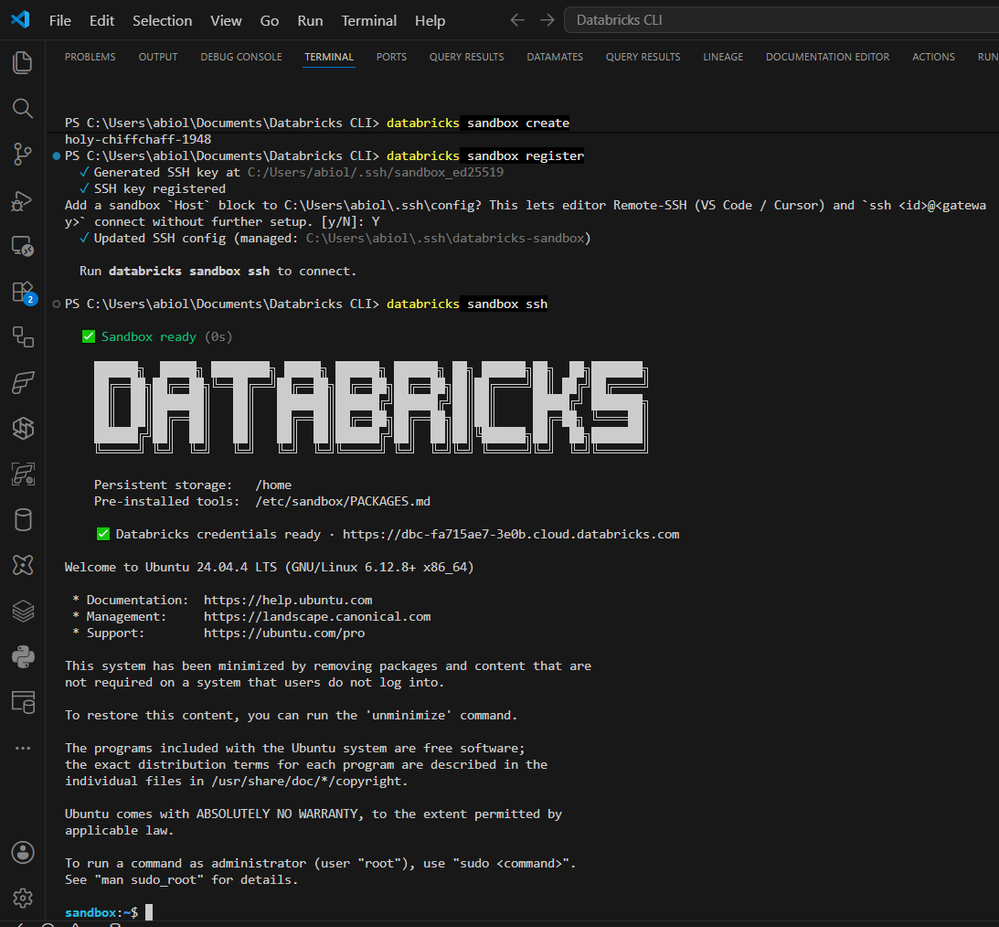Switch to the ACTIONS tab
Image resolution: width=999 pixels, height=927 pixels.
933,57
